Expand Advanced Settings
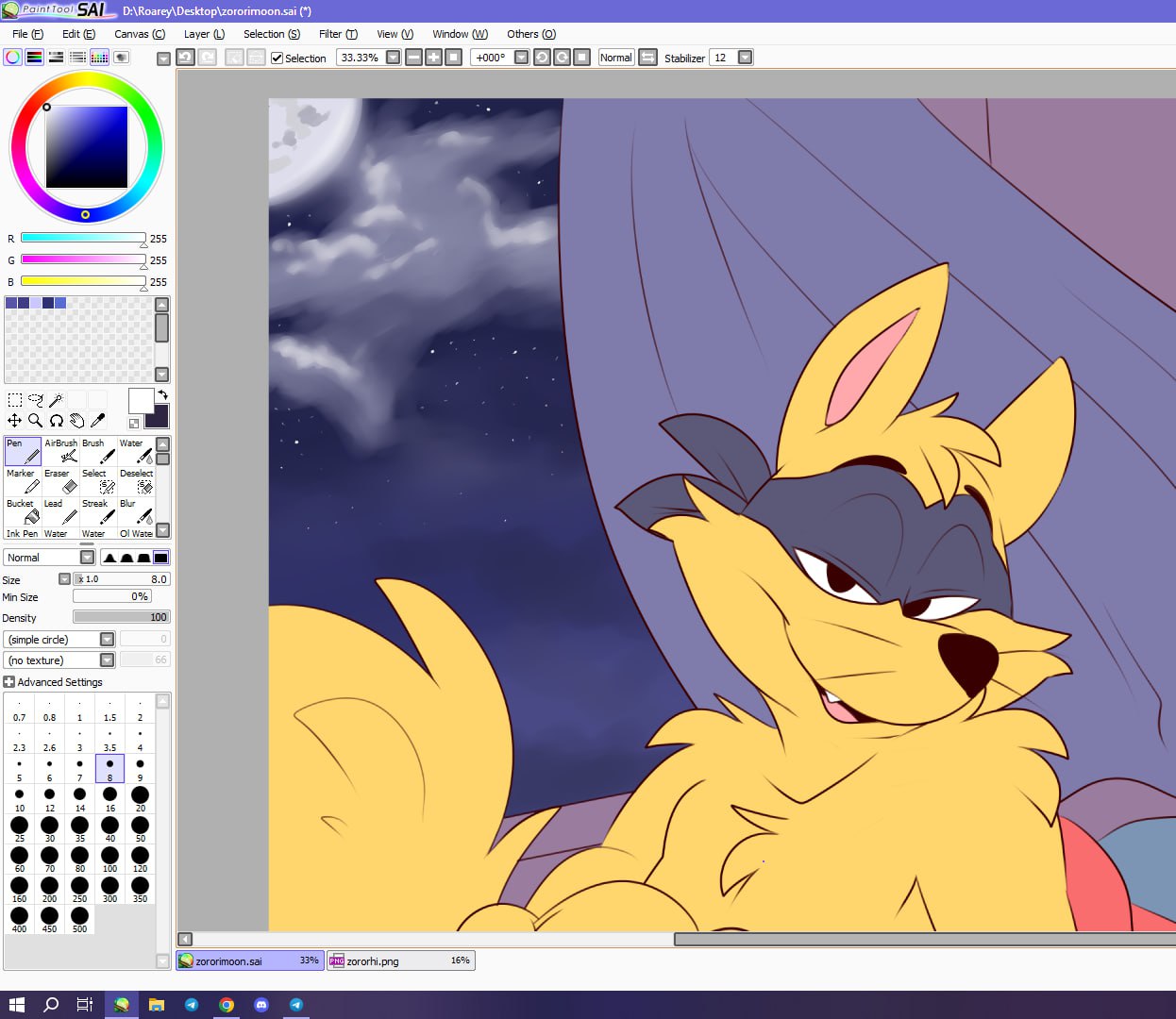The width and height of the screenshot is (1176, 1019). (x=9, y=682)
